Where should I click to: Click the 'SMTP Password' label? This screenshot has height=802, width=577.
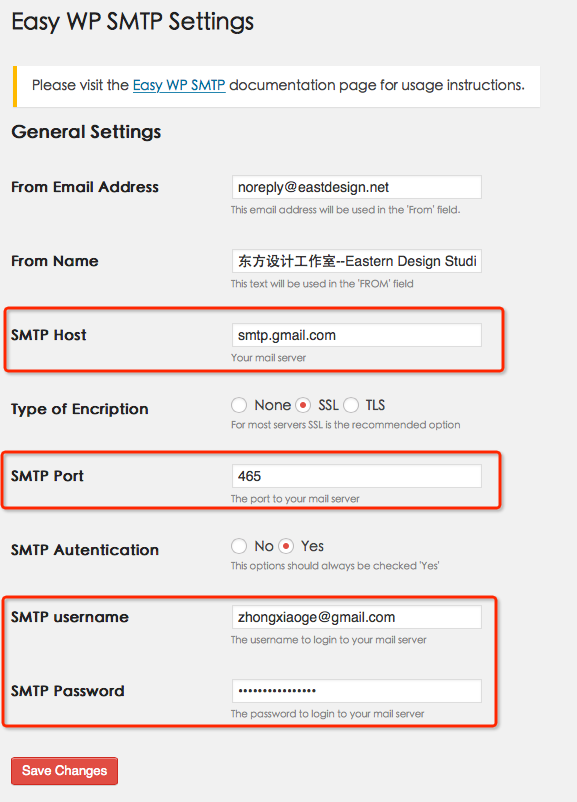click(x=68, y=691)
